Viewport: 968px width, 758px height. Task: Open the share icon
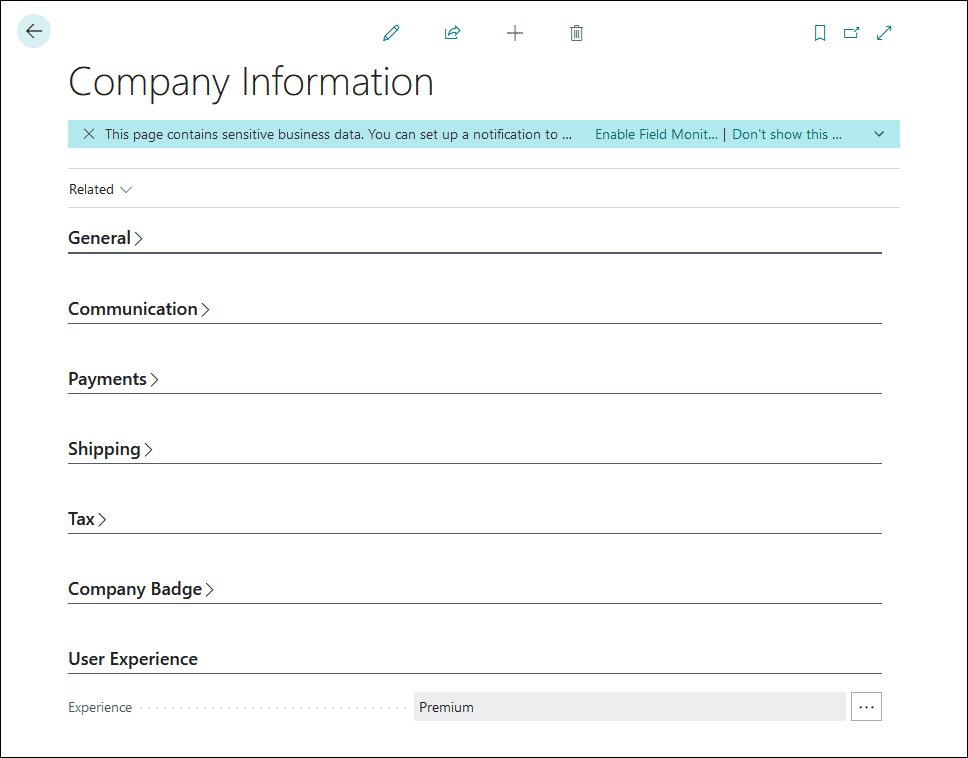[x=453, y=33]
